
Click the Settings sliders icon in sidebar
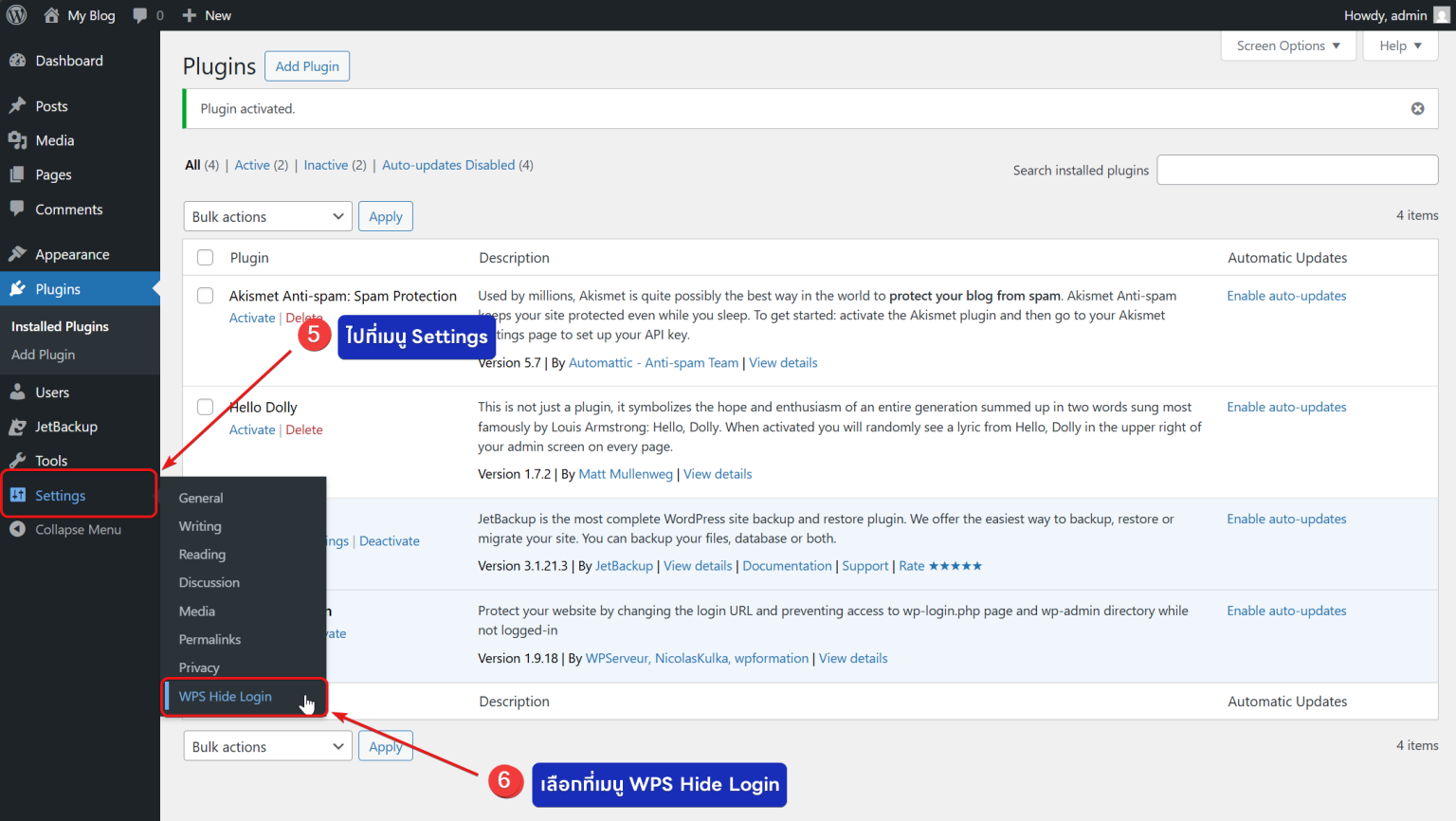click(17, 495)
